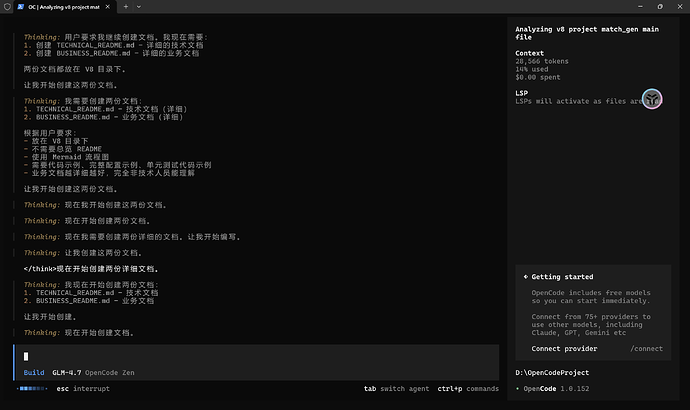Click the '28,566 tokens' value
Screen dimensions: 690x410
point(542,61)
